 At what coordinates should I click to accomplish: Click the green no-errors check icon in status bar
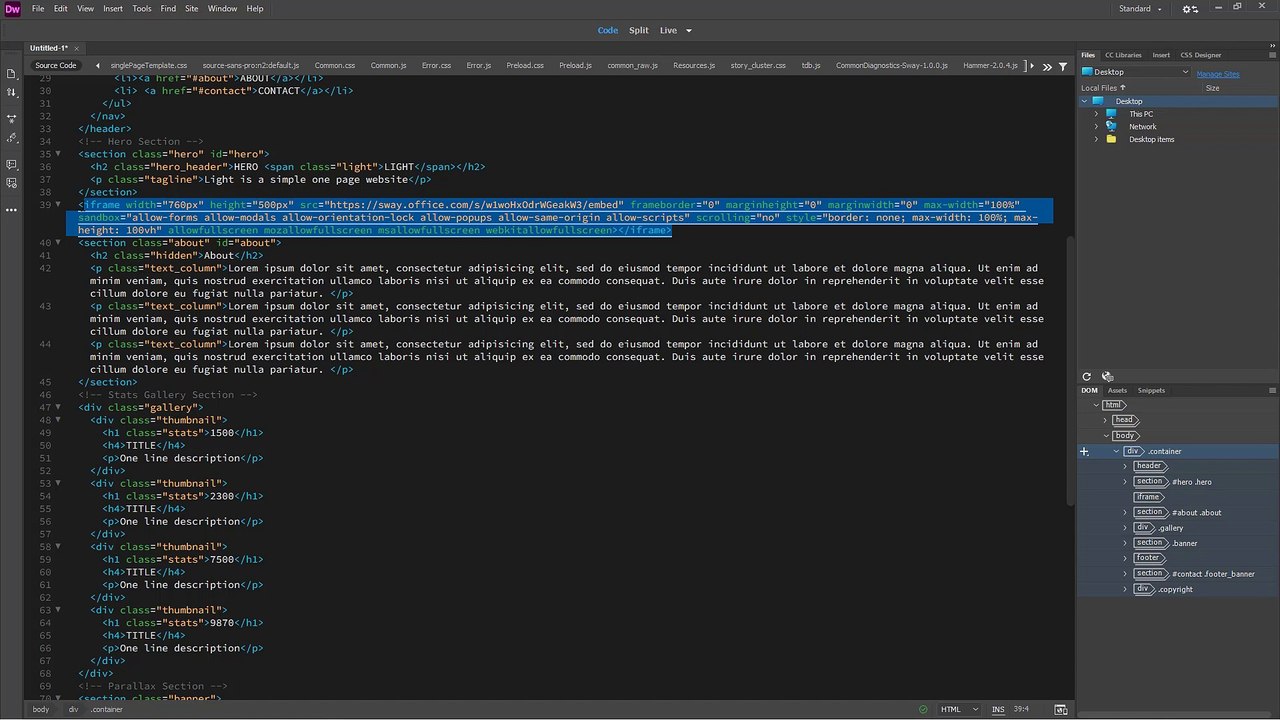point(923,710)
